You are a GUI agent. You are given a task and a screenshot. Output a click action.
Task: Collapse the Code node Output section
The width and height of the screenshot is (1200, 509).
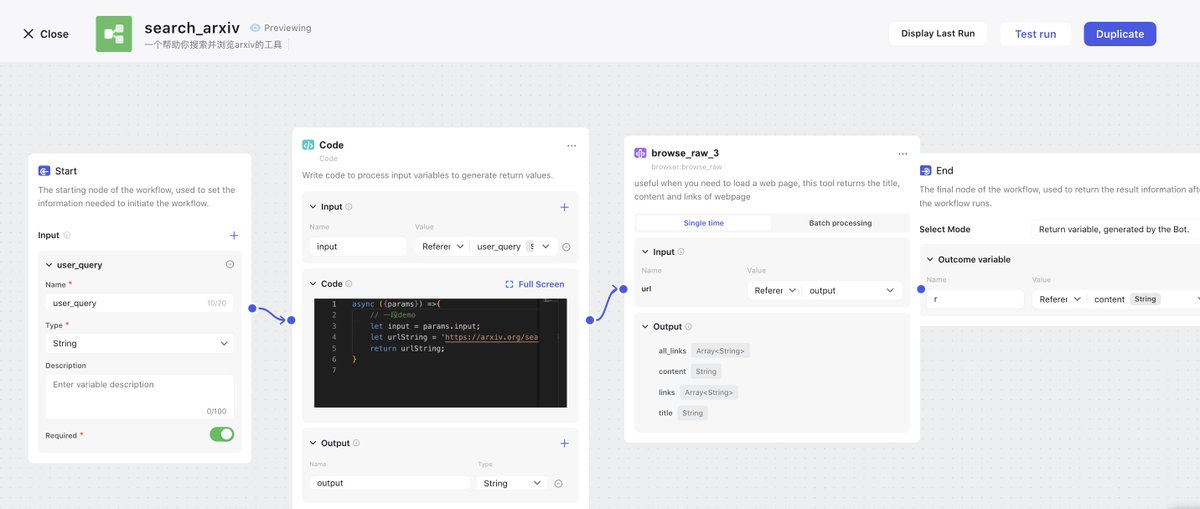pyautogui.click(x=313, y=443)
